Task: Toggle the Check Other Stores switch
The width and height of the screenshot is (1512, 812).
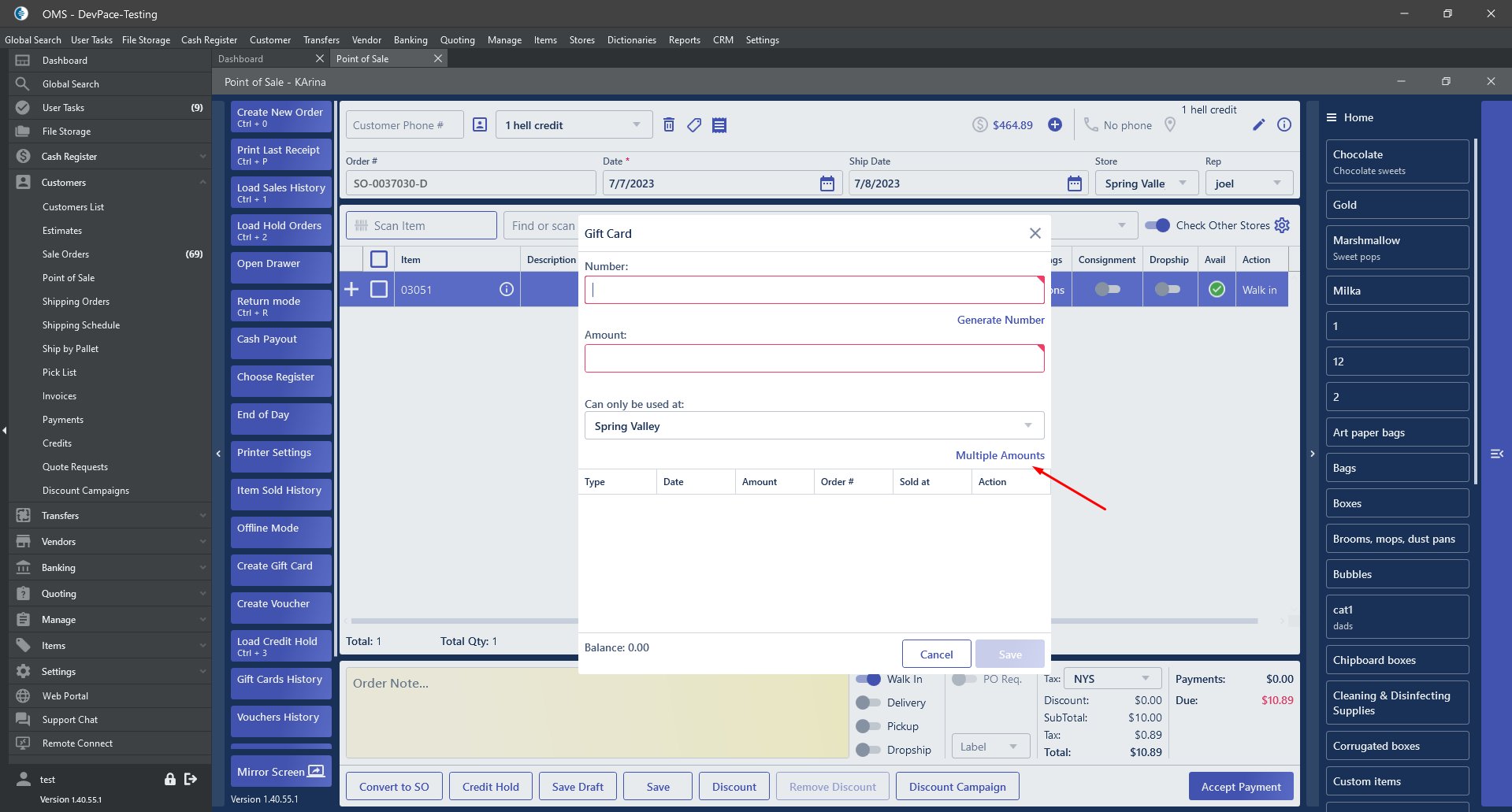Action: [x=1157, y=225]
